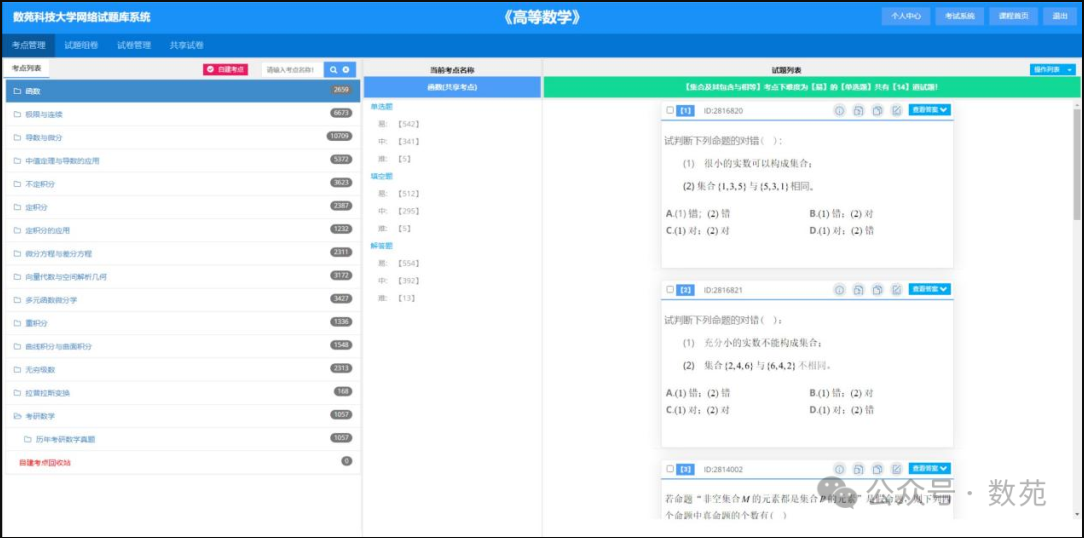Open info icon for question ID:2814002
Screen dimensions: 1084x538
click(839, 469)
